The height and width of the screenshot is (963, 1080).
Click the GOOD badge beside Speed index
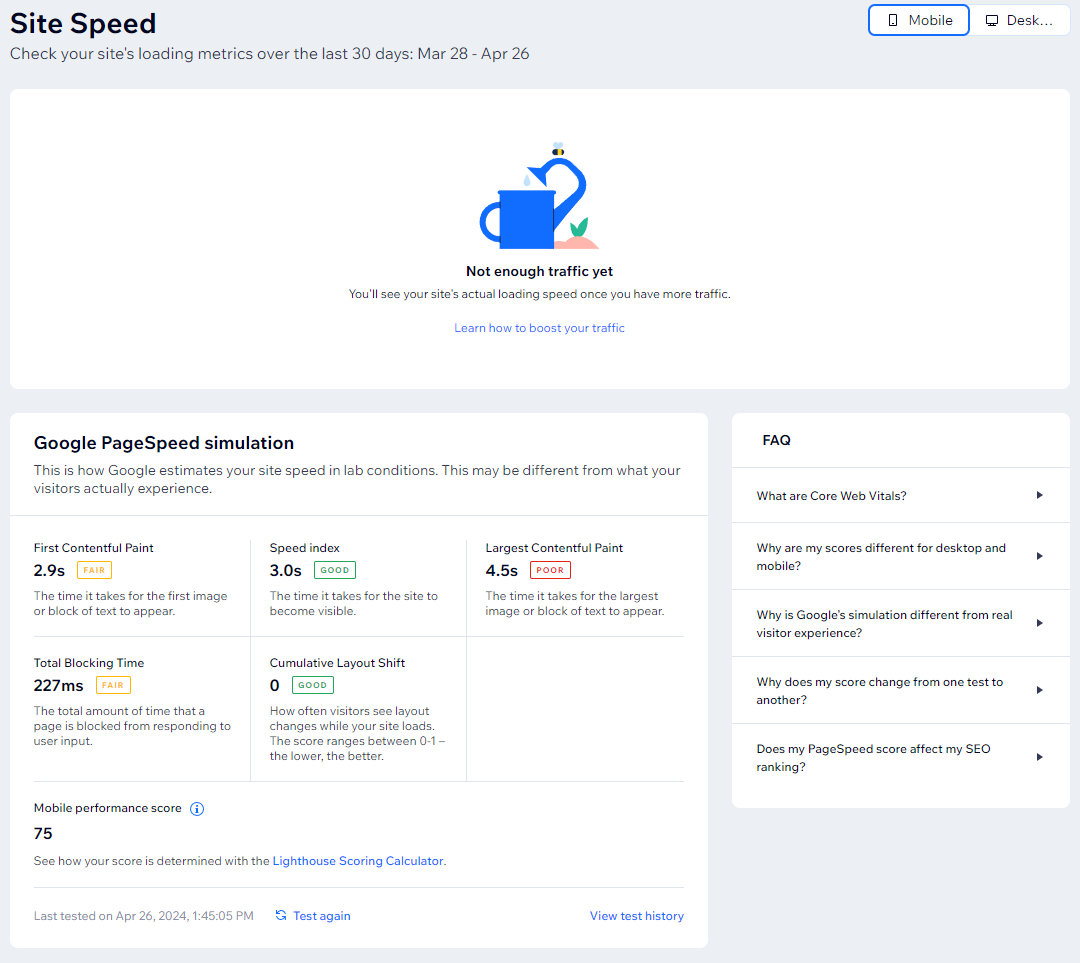click(334, 570)
